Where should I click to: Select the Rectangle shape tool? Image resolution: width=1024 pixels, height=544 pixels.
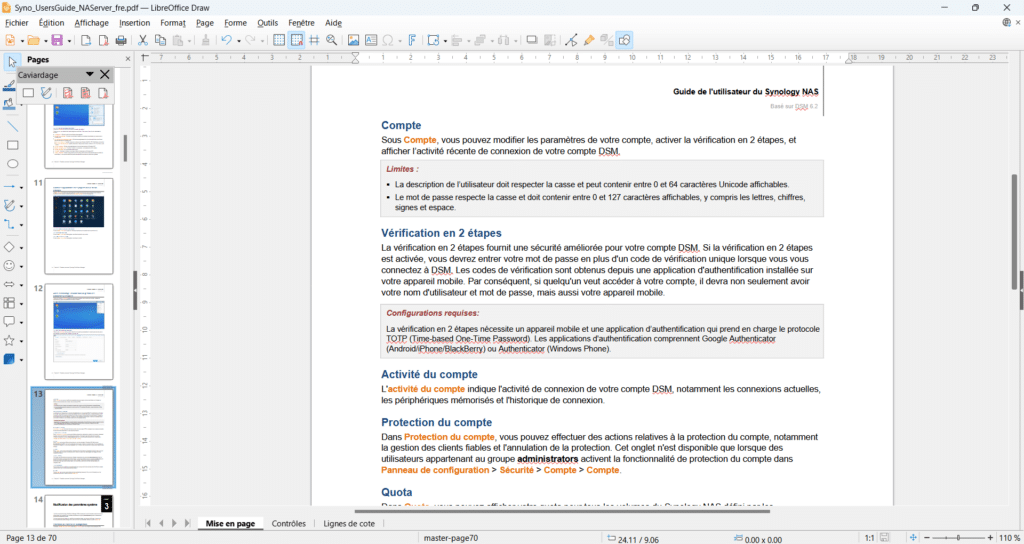12,145
